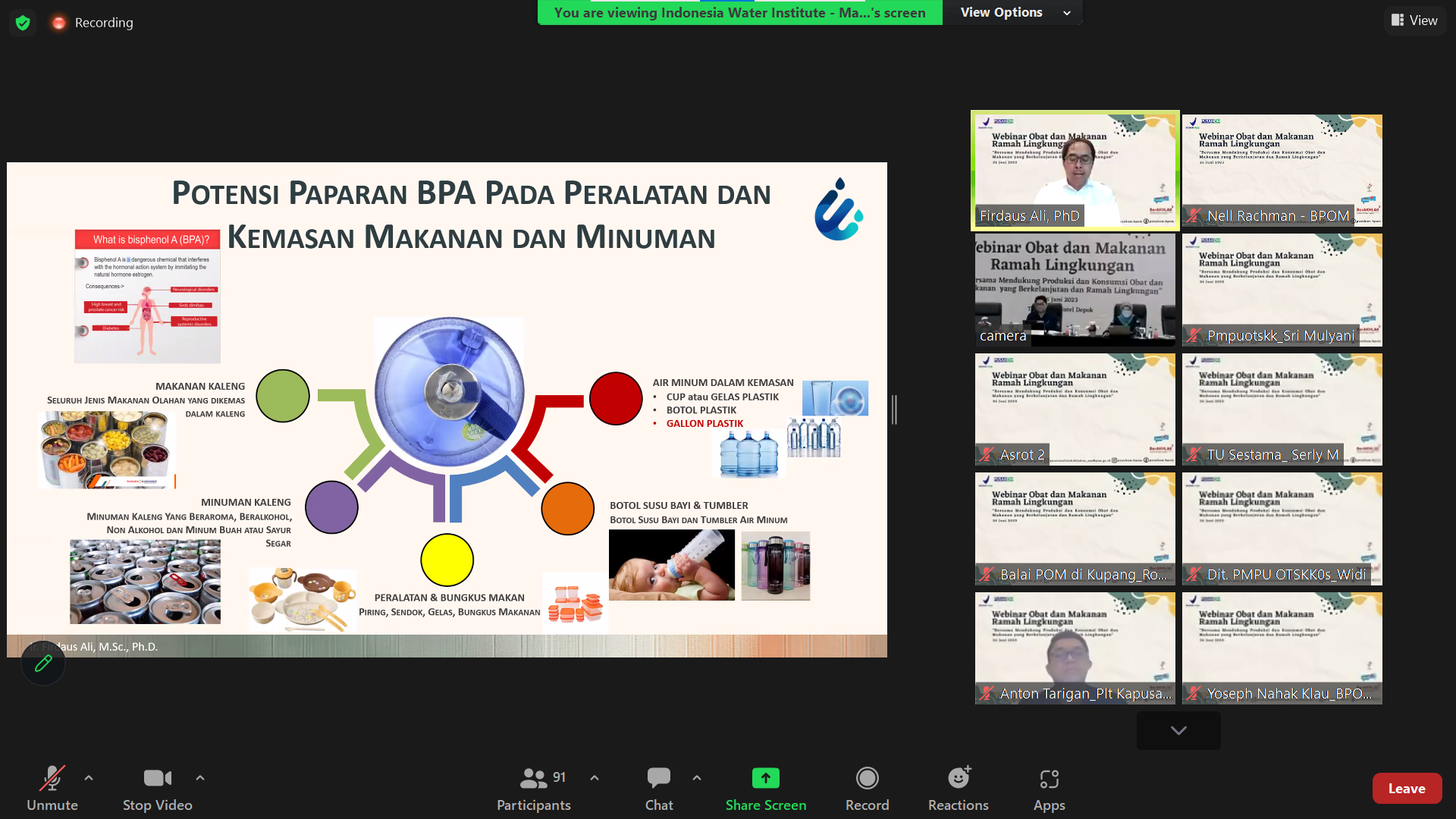
Task: Switch gallery layout using View button
Action: pyautogui.click(x=1414, y=20)
